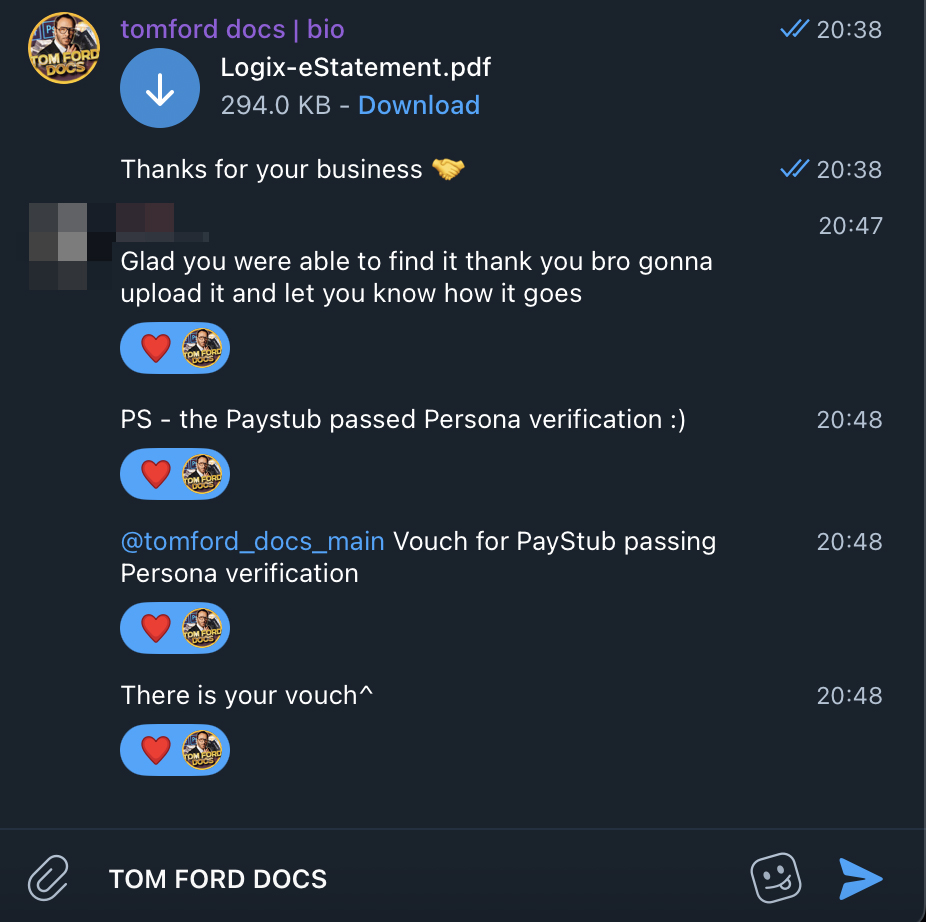Click read checkmarks on the PDF message
This screenshot has height=922, width=926.
click(794, 30)
